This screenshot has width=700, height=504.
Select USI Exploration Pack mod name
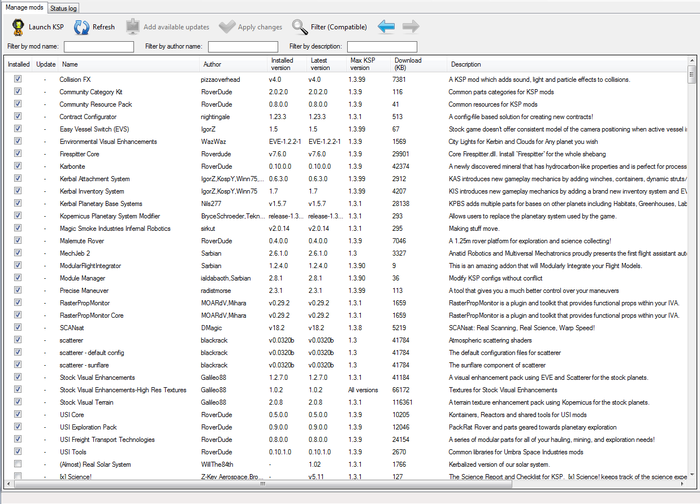(x=88, y=427)
